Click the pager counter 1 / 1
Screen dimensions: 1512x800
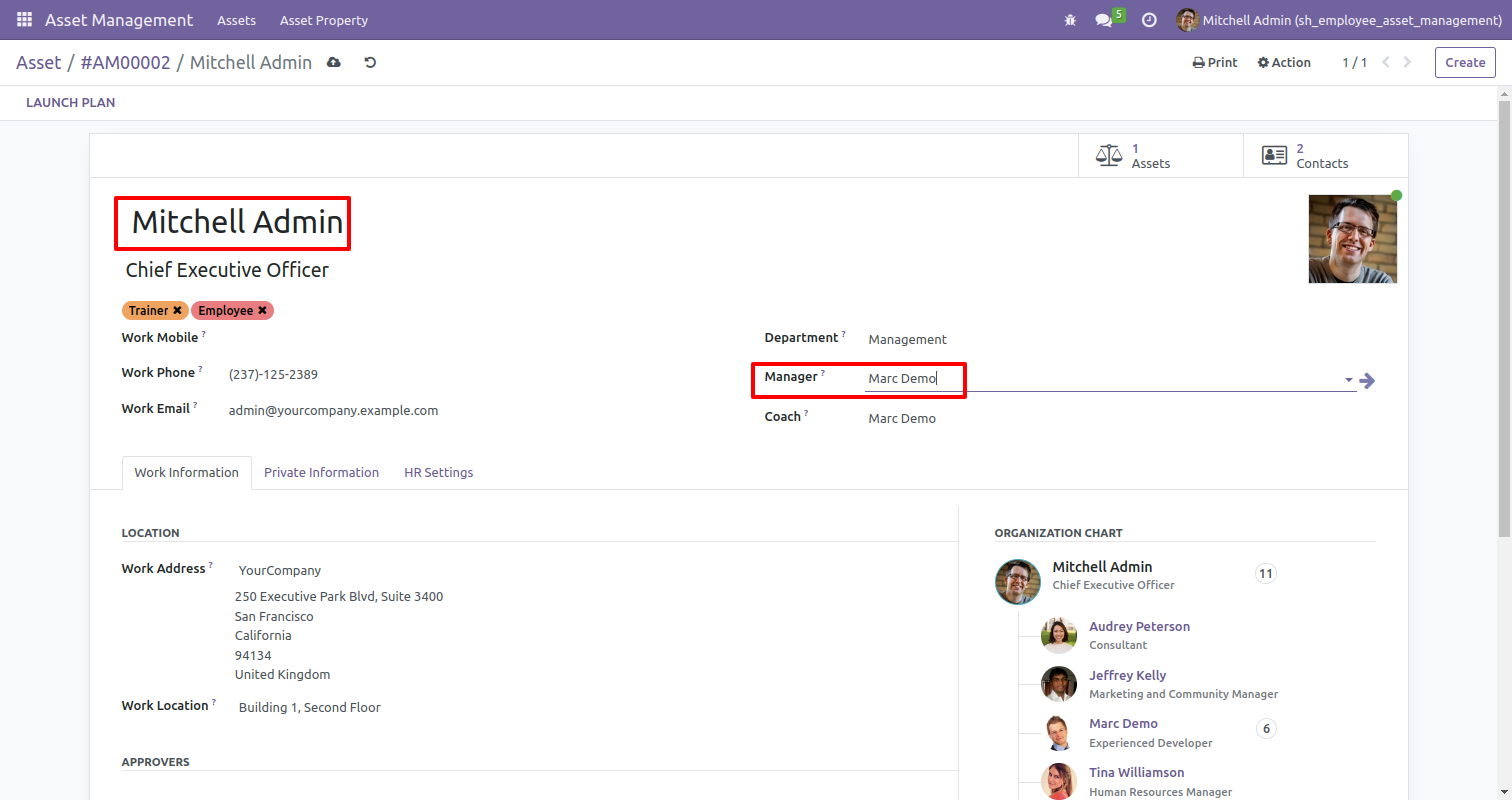tap(1354, 62)
